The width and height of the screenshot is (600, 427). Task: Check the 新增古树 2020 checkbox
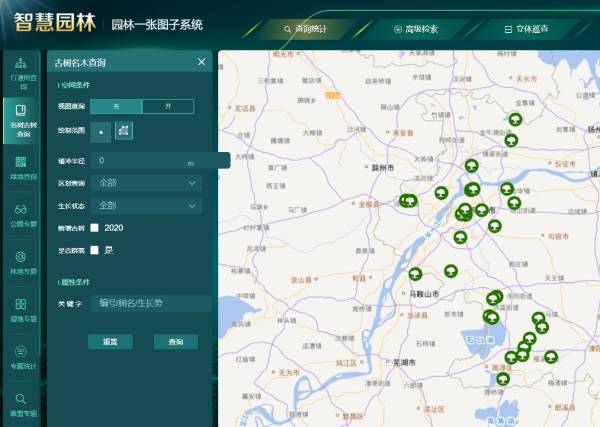[x=95, y=228]
